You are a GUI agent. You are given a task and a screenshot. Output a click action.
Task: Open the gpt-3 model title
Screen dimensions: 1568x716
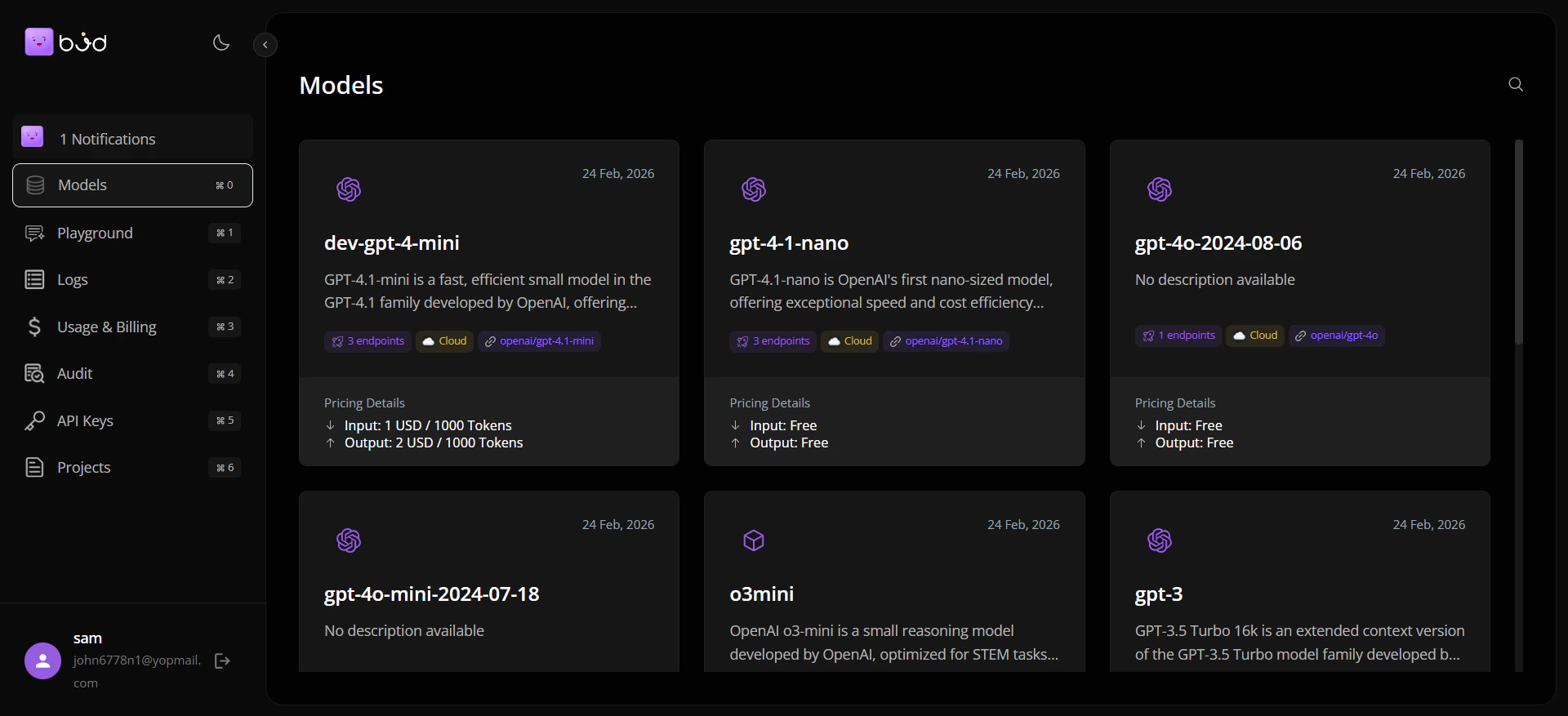[x=1159, y=594]
